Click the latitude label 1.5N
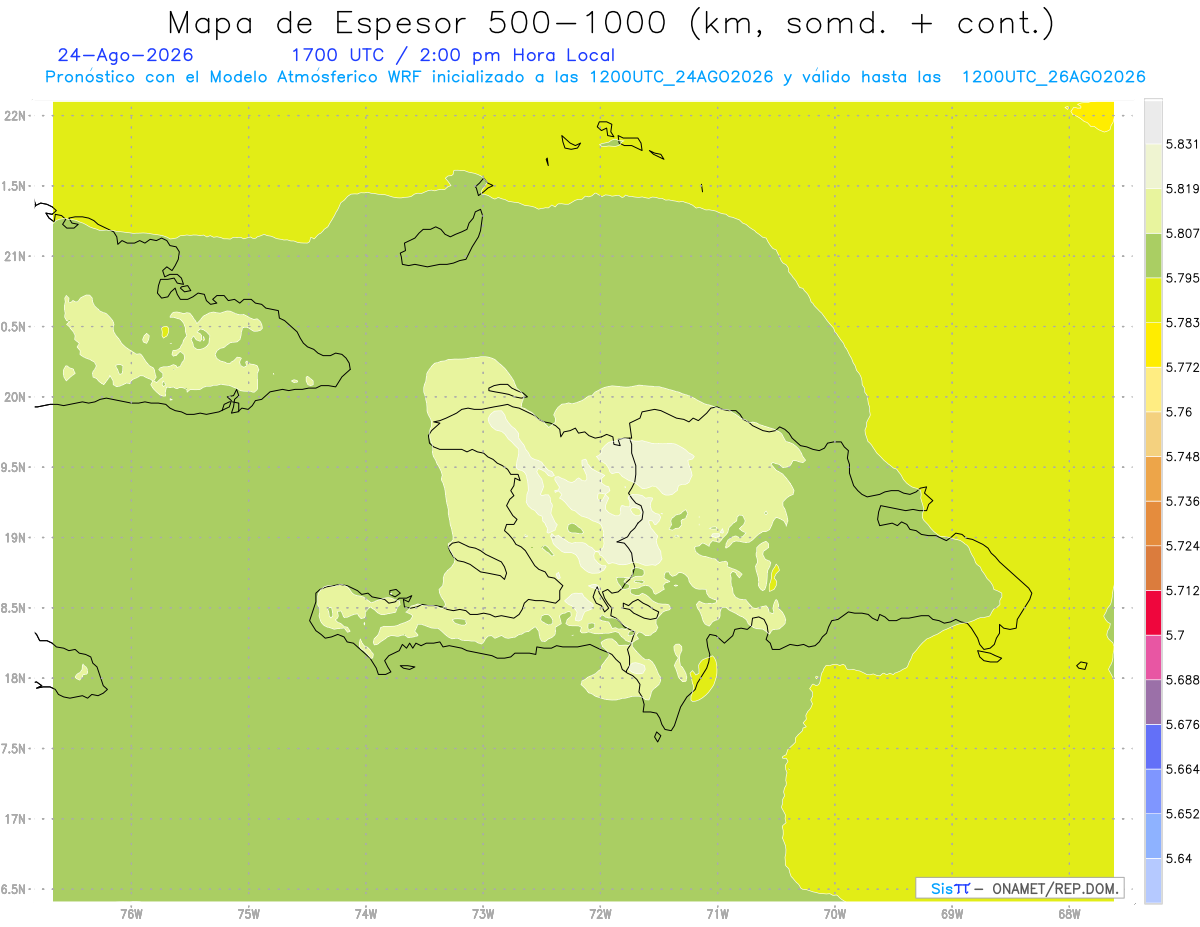 point(15,186)
